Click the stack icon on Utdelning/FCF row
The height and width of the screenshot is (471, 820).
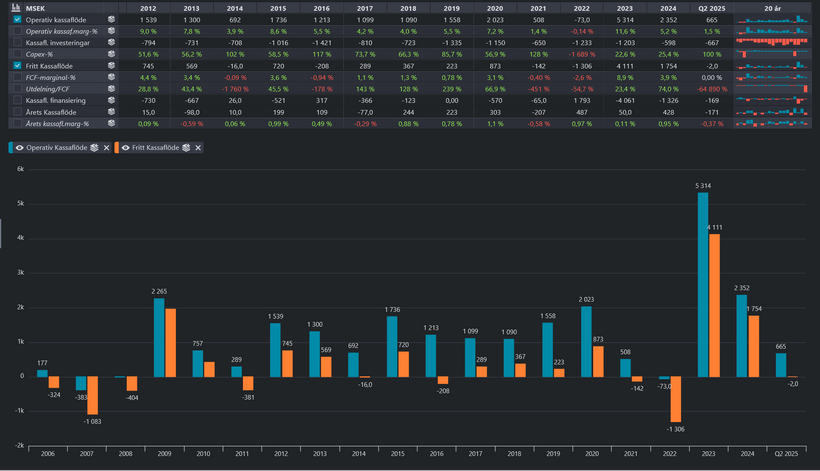point(112,89)
